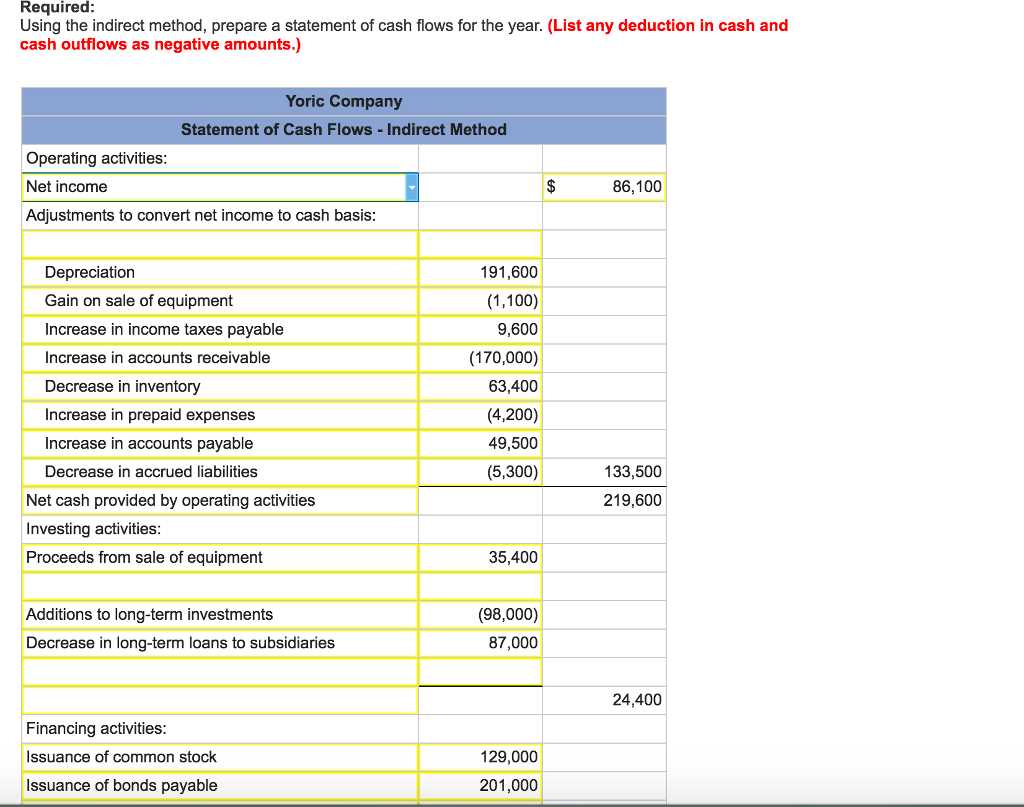This screenshot has height=807, width=1024.
Task: Click empty amount cell below 87,000
Action: (480, 672)
